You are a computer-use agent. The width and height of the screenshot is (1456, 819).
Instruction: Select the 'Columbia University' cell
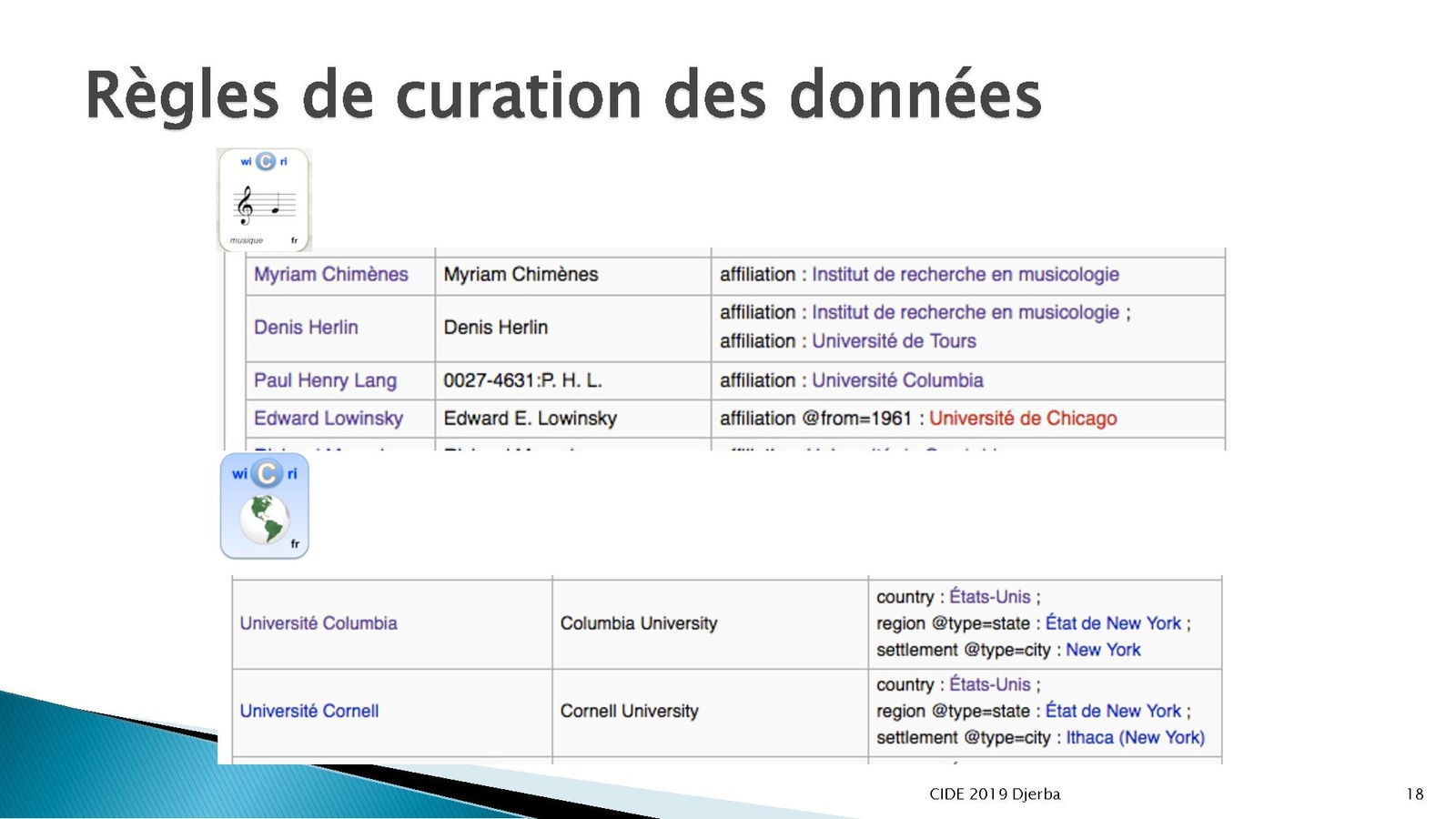710,623
